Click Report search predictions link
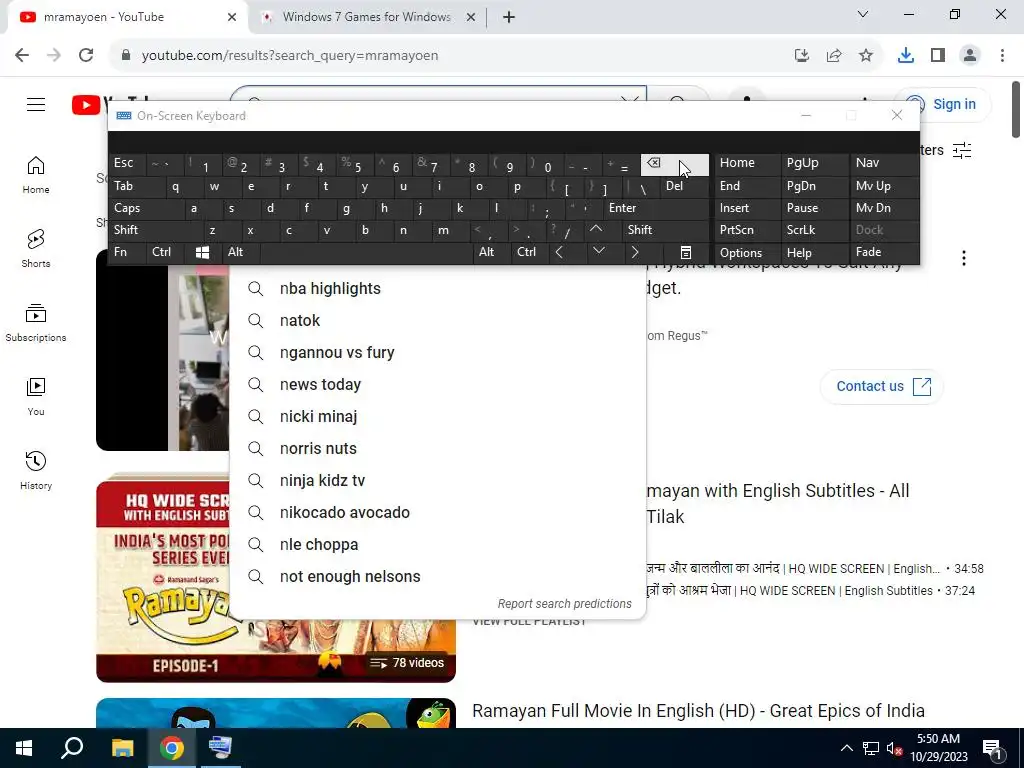1024x768 pixels. coord(565,604)
